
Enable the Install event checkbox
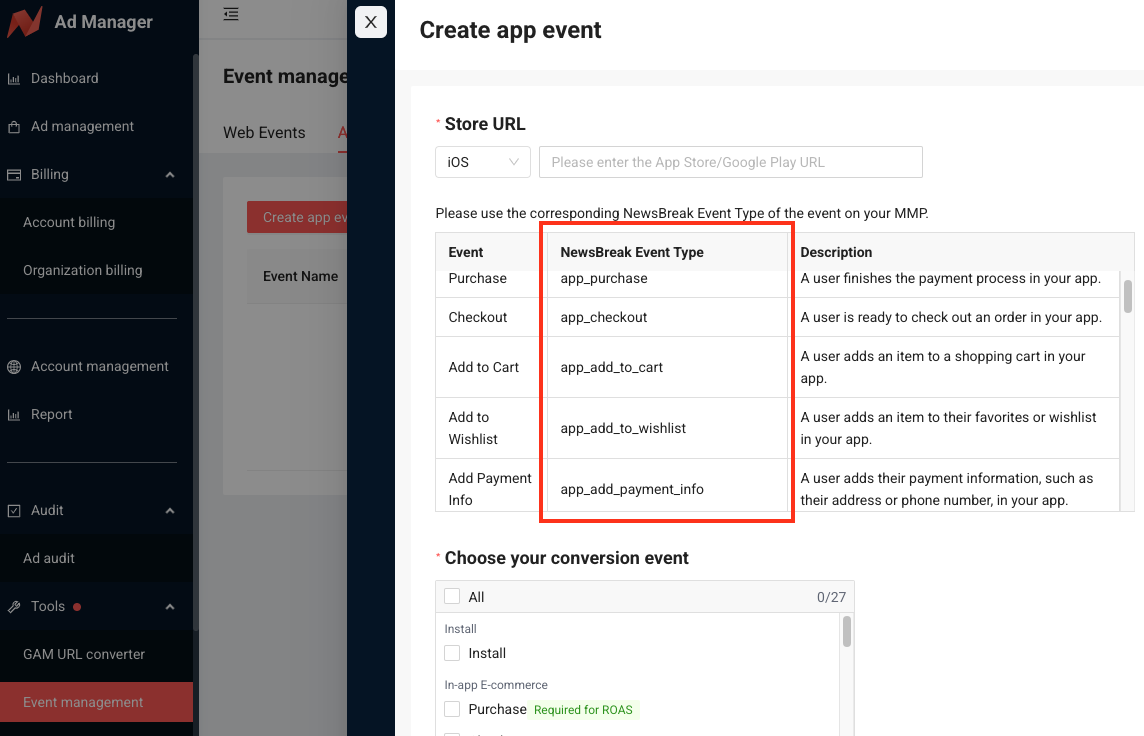[452, 653]
